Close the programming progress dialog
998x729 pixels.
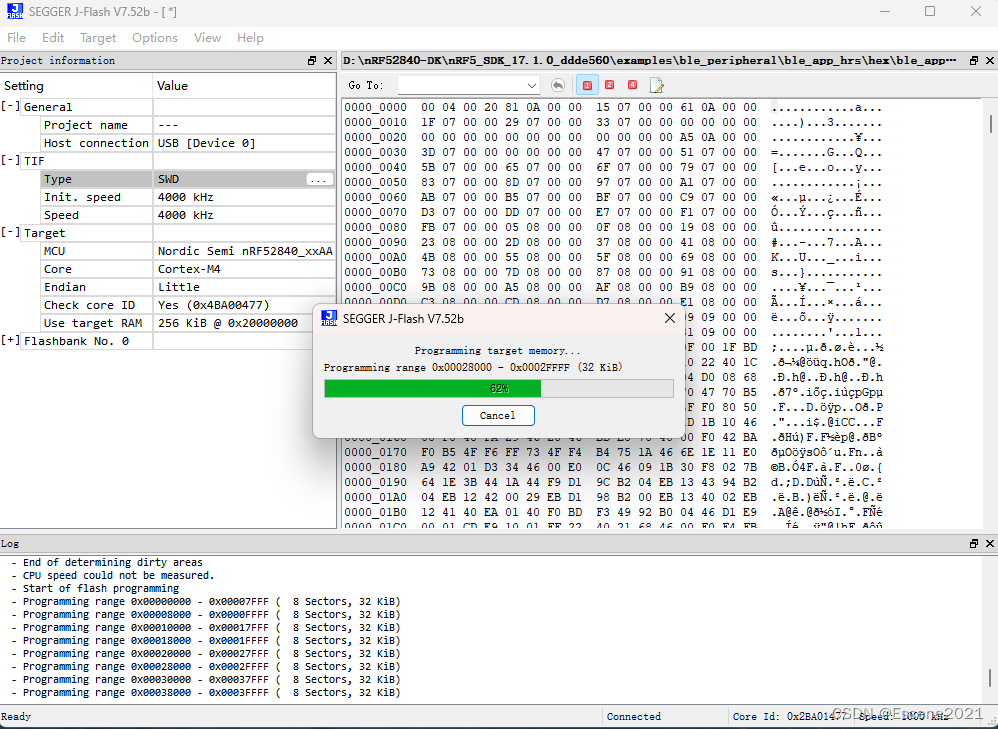670,318
